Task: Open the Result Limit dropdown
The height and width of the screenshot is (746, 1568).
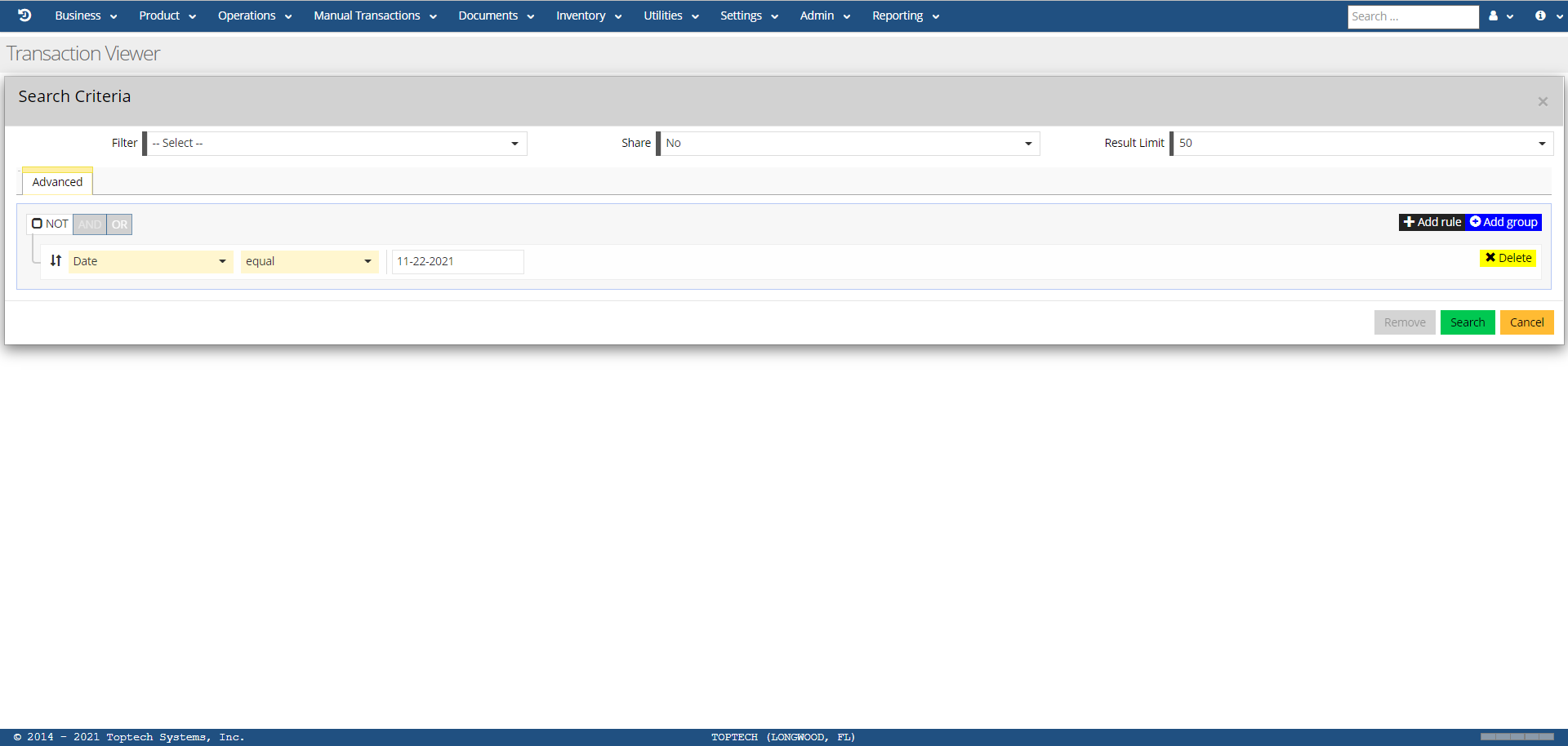Action: [1362, 144]
